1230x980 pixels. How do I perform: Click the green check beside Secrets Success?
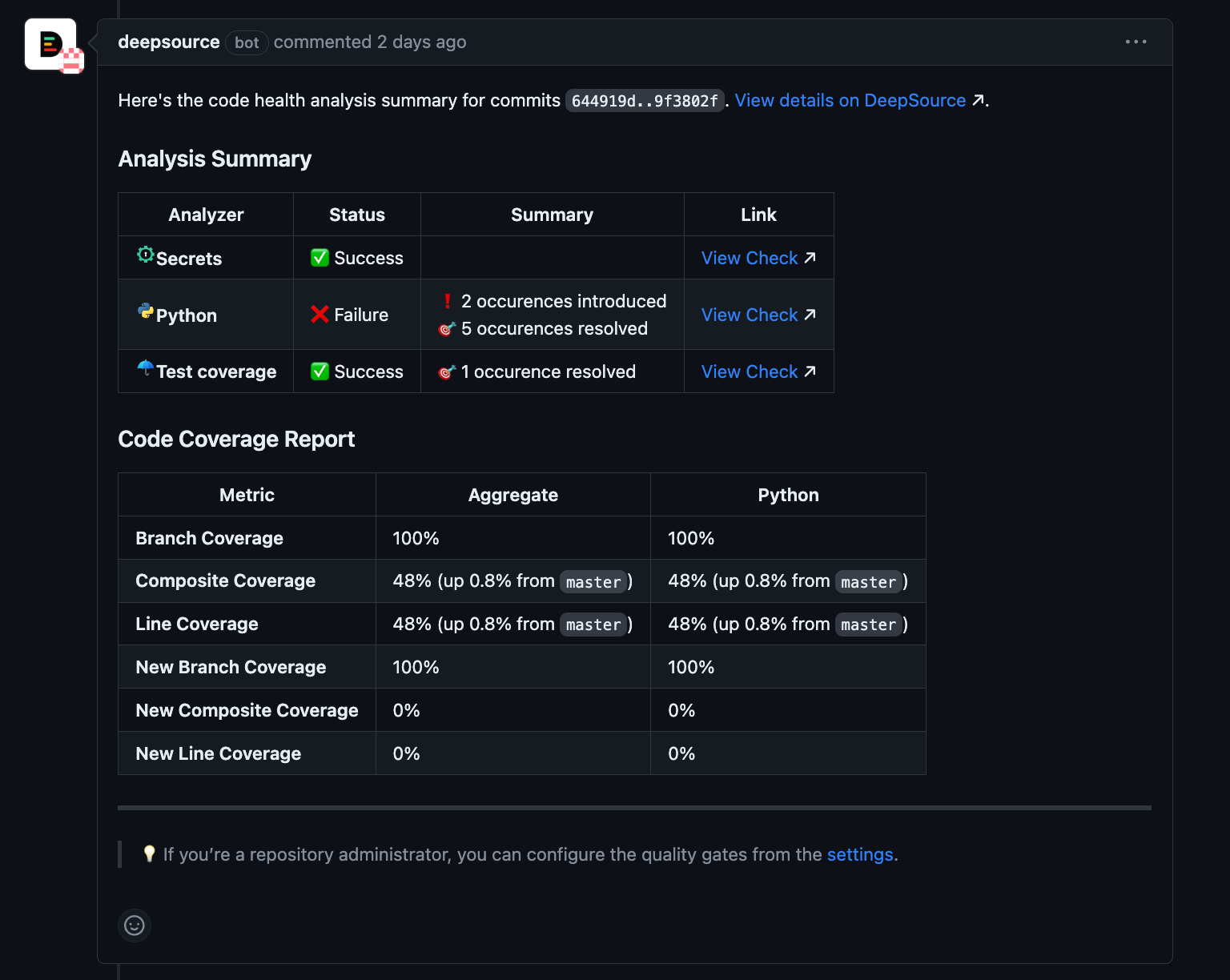(x=320, y=258)
